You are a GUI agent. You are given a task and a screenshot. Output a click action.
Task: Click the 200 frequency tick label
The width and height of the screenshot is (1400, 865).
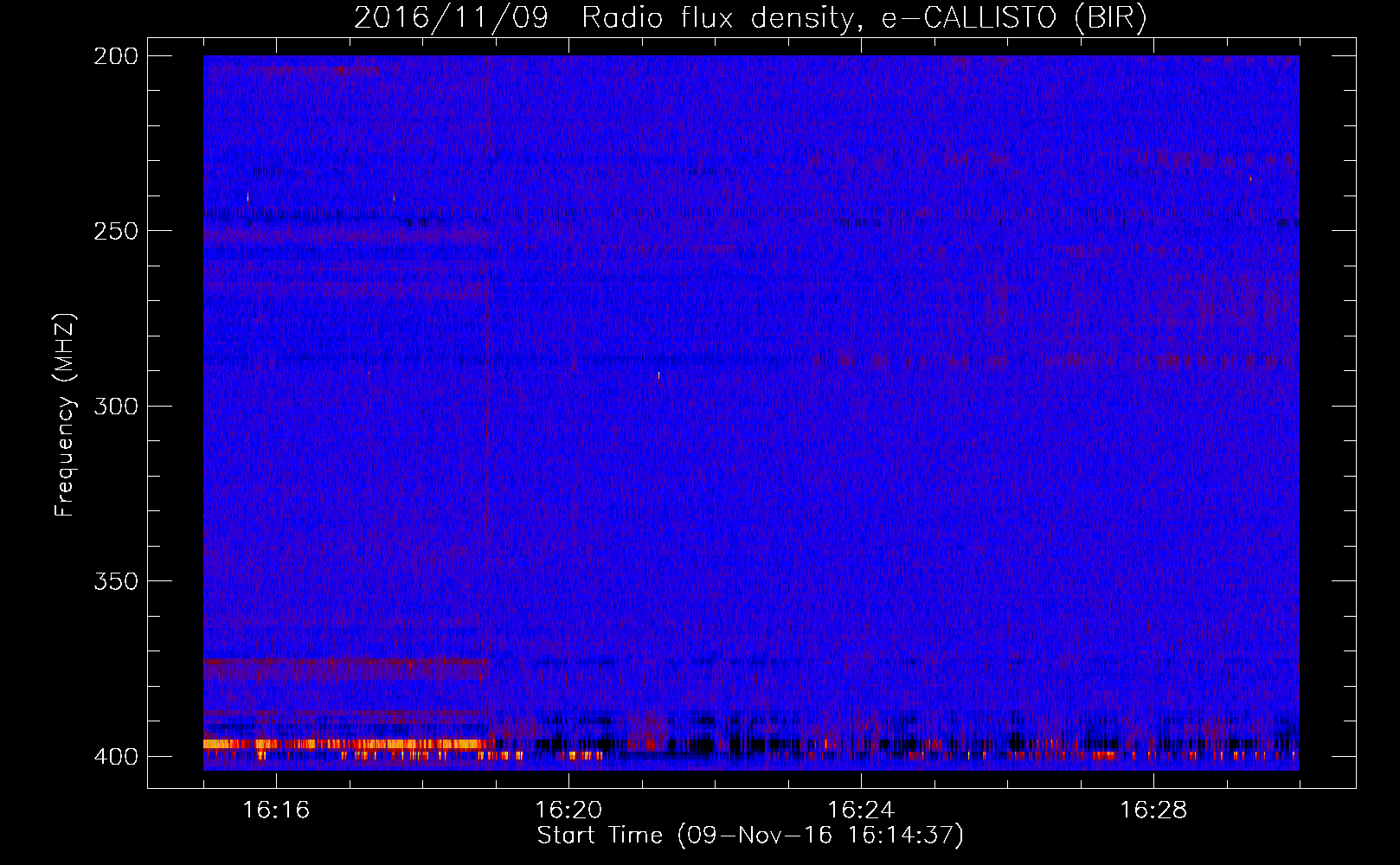coord(116,55)
